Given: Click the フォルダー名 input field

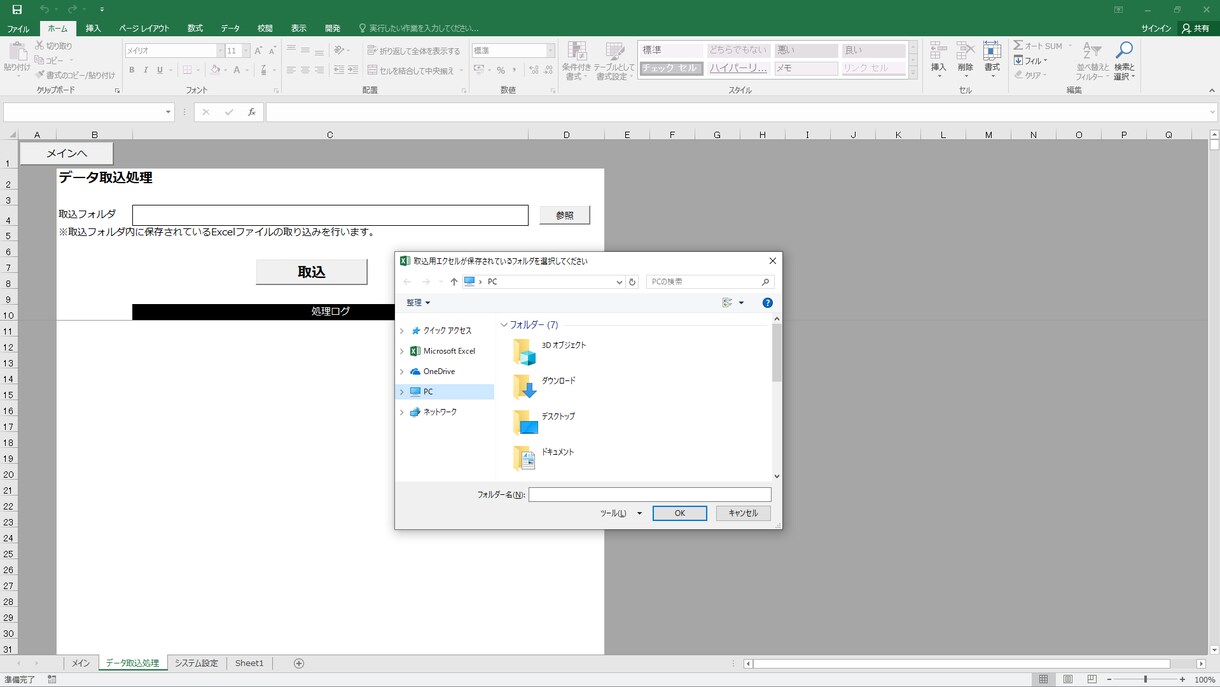Looking at the screenshot, I should pyautogui.click(x=650, y=495).
